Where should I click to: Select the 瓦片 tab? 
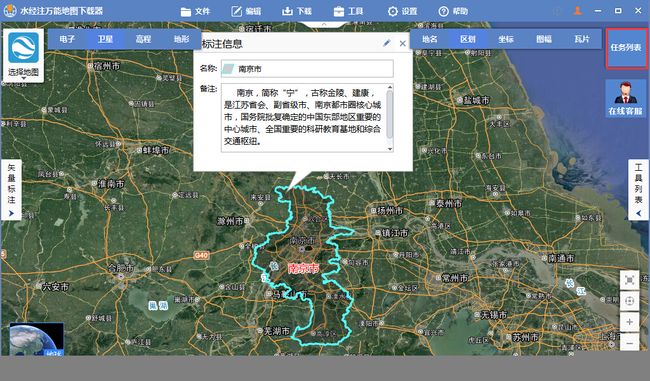coord(582,39)
